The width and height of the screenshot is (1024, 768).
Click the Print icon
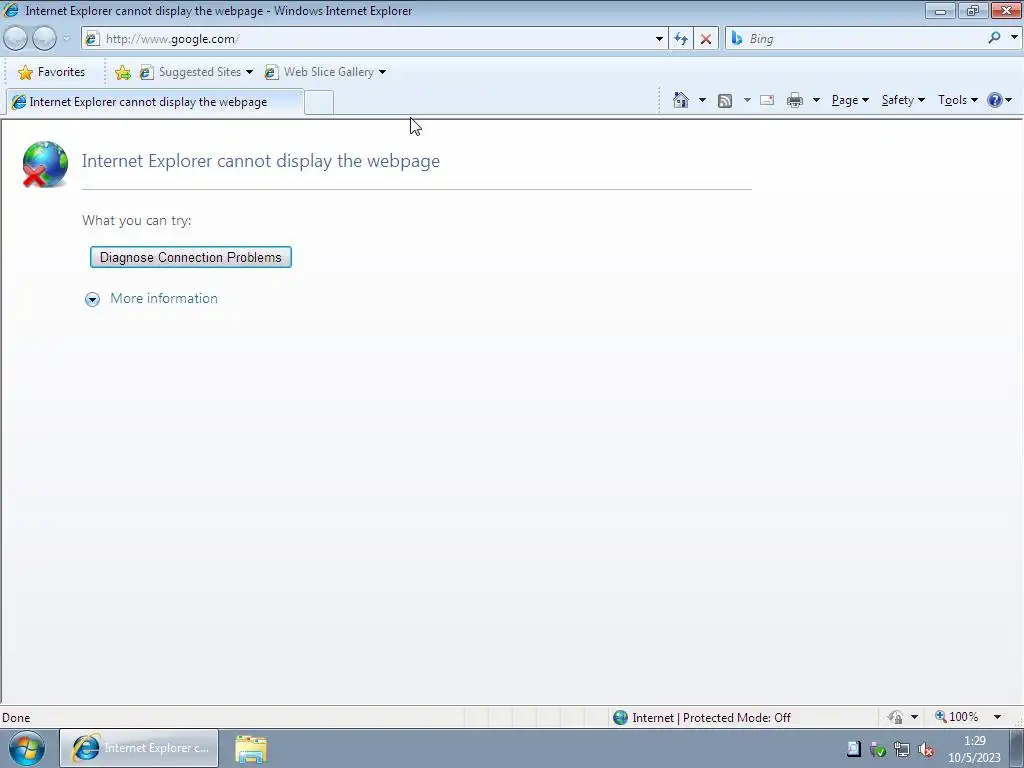[795, 100]
